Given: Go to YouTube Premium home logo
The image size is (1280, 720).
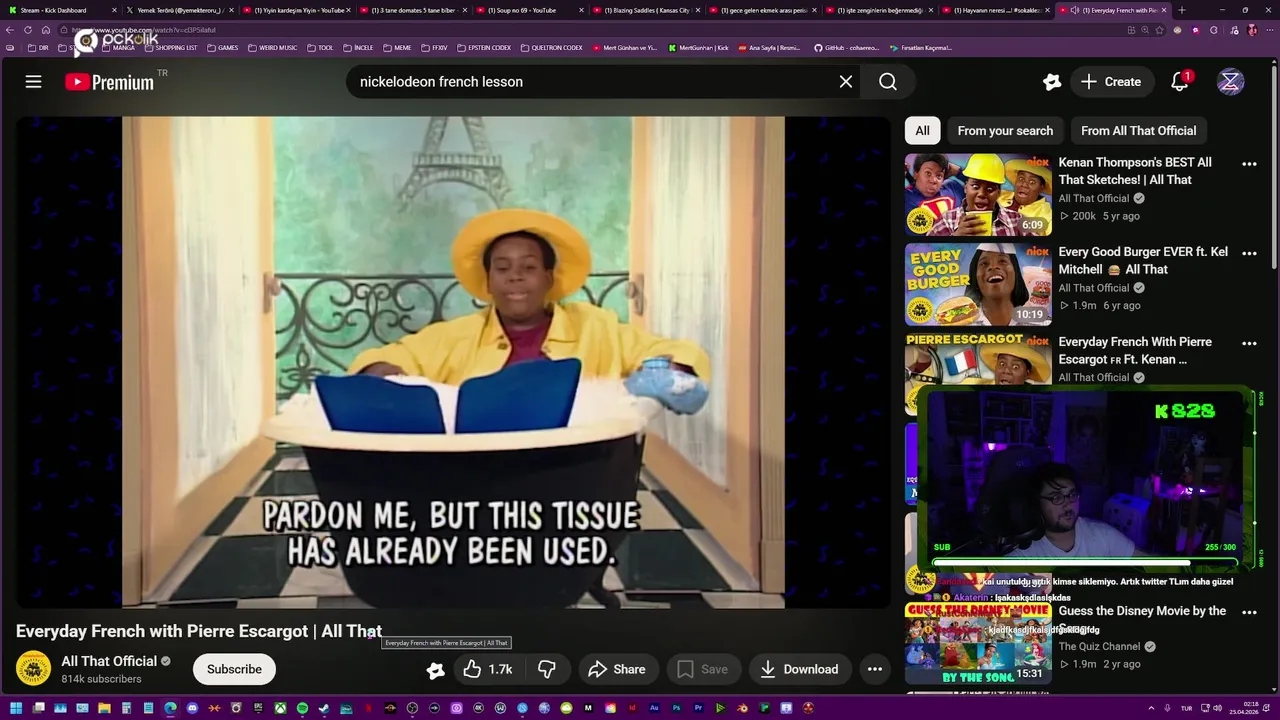Looking at the screenshot, I should (x=110, y=82).
